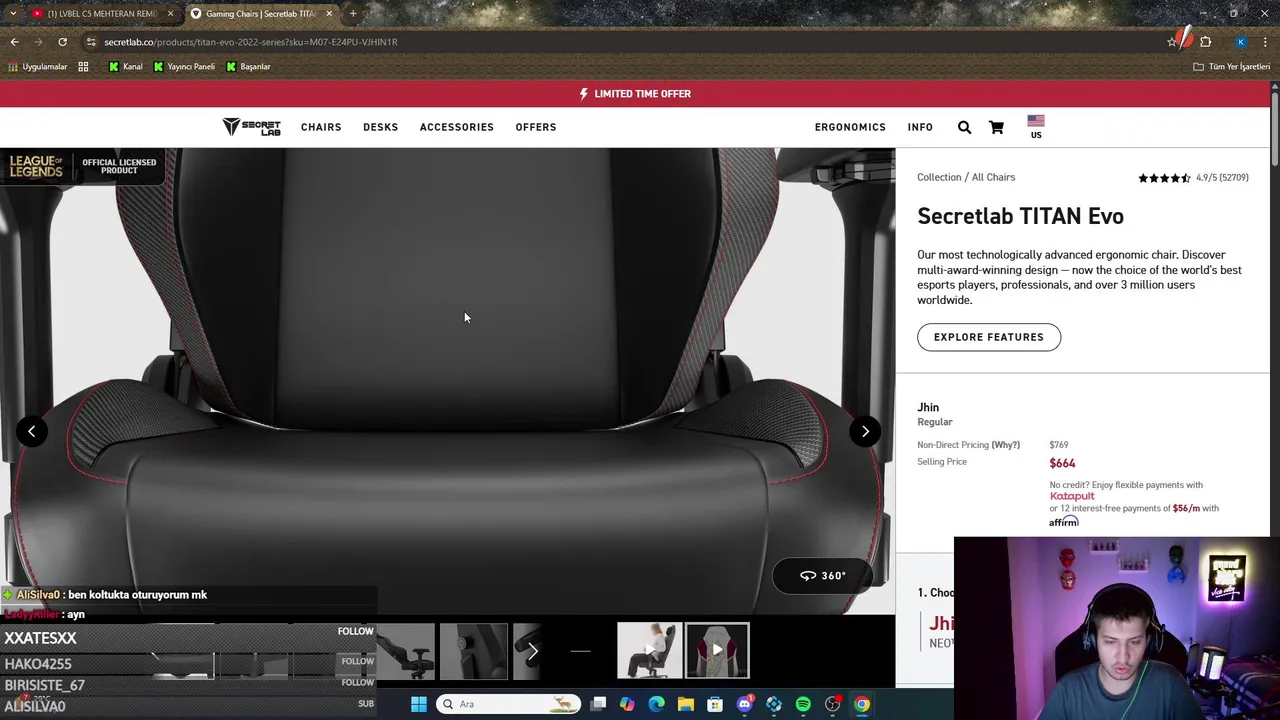1280x720 pixels.
Task: Open the Affirm payment logo
Action: click(1064, 521)
